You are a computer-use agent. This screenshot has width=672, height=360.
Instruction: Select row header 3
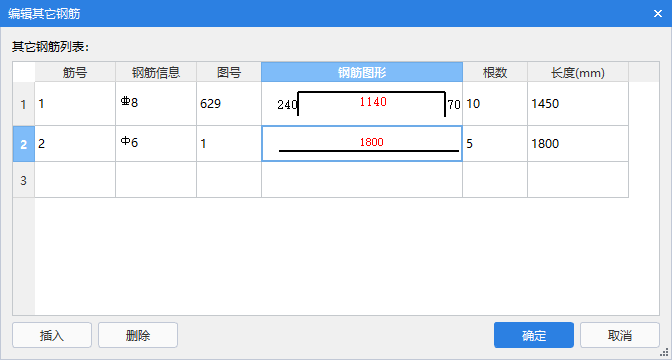tap(24, 180)
